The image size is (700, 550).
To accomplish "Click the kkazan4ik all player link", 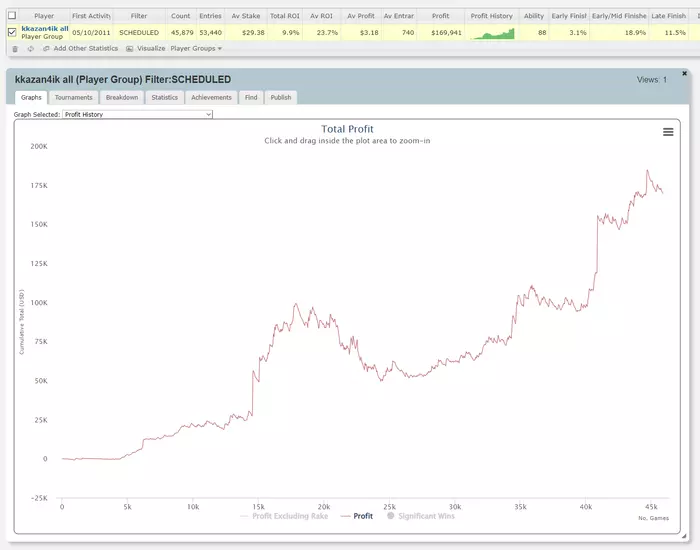I will [x=45, y=29].
